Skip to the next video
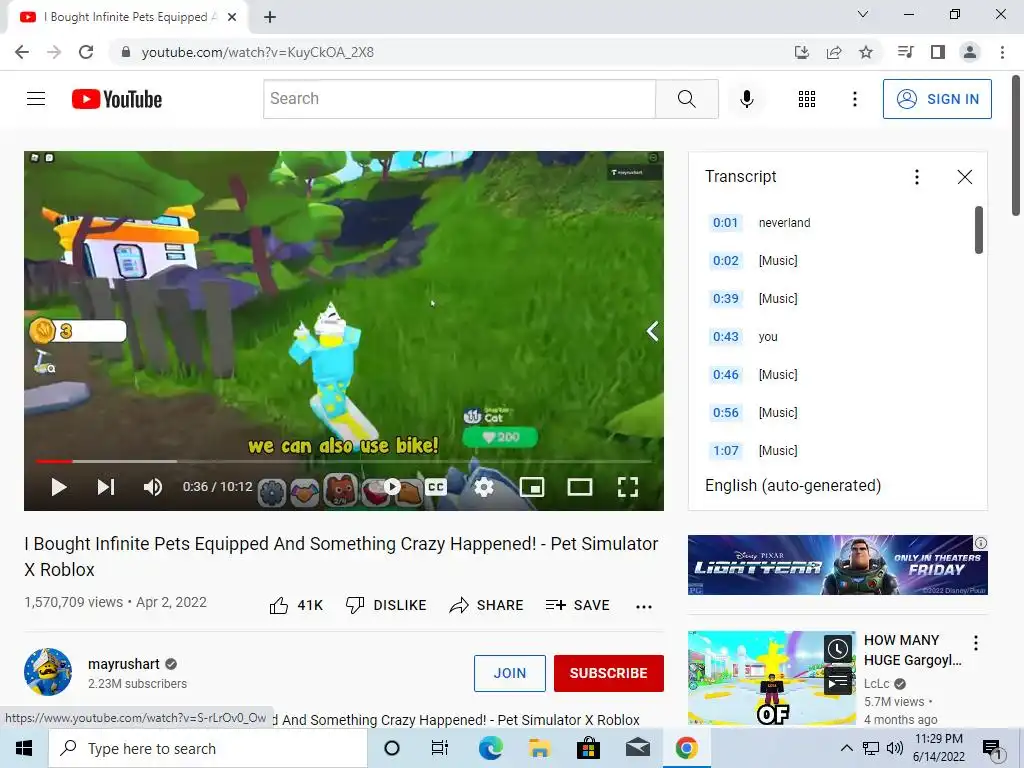This screenshot has width=1024, height=768. point(106,487)
